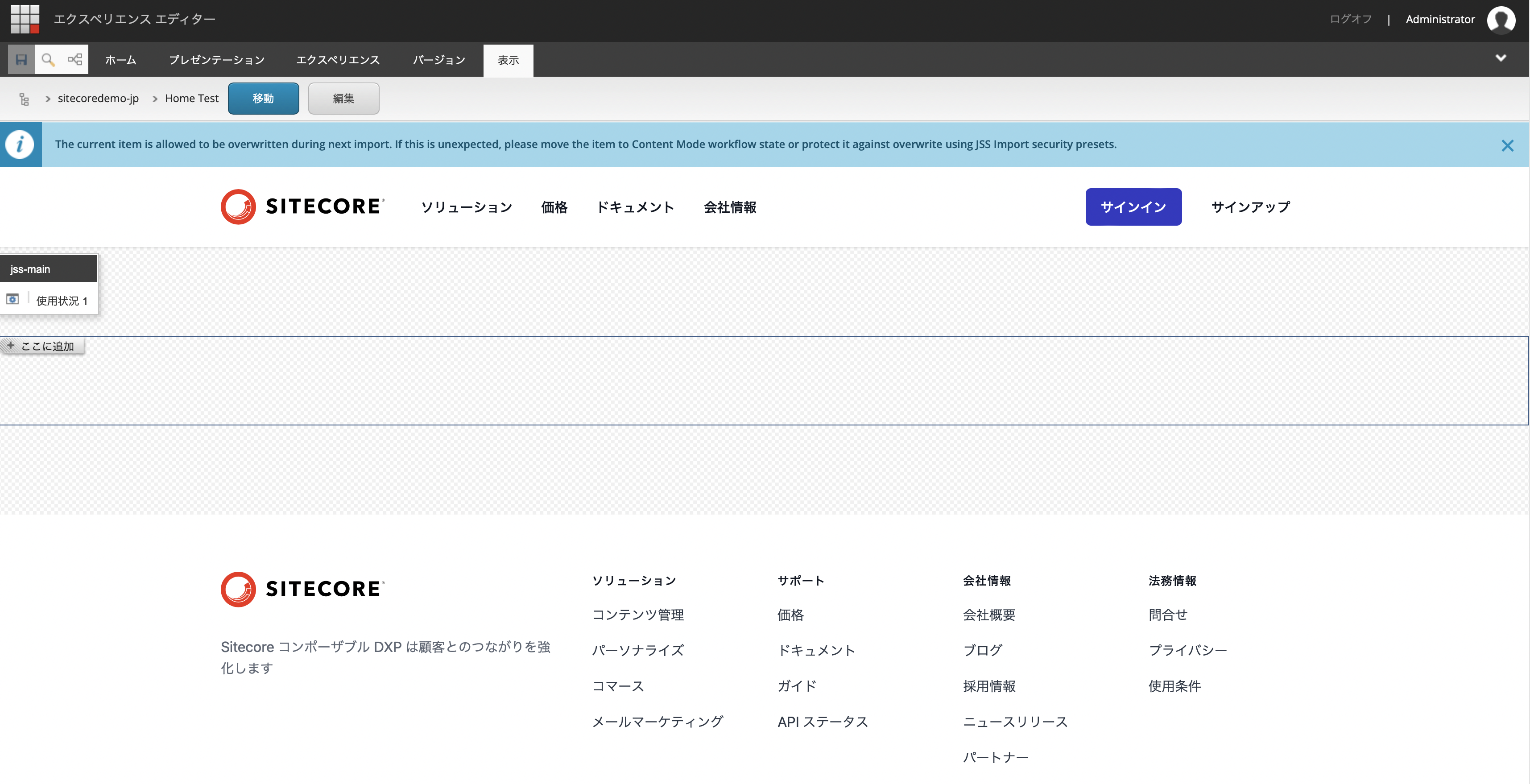Viewport: 1530px width, 784px height.
Task: Click the 使用条件 footer link
Action: pos(1174,686)
